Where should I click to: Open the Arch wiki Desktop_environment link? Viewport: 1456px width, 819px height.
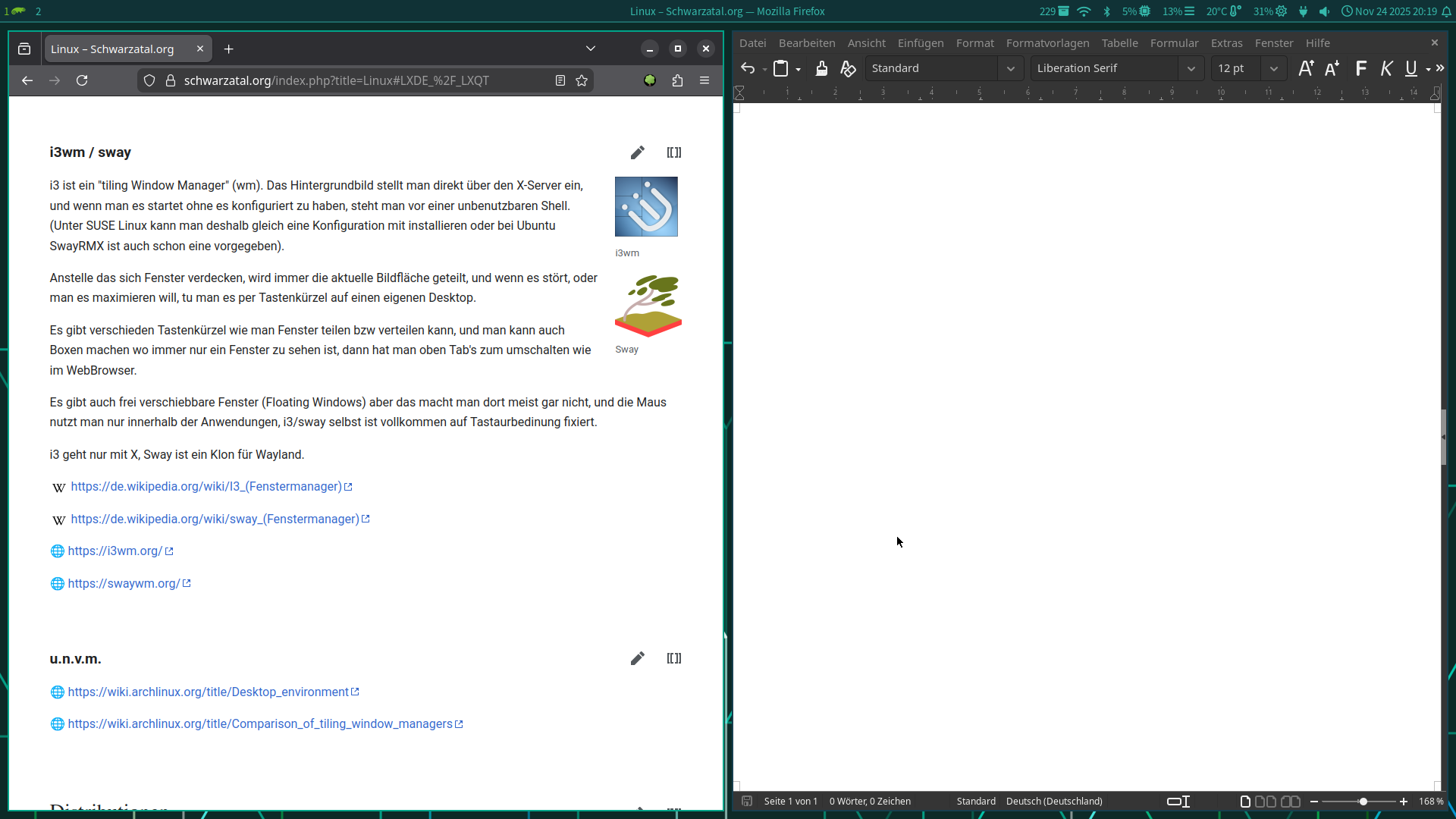pyautogui.click(x=208, y=692)
